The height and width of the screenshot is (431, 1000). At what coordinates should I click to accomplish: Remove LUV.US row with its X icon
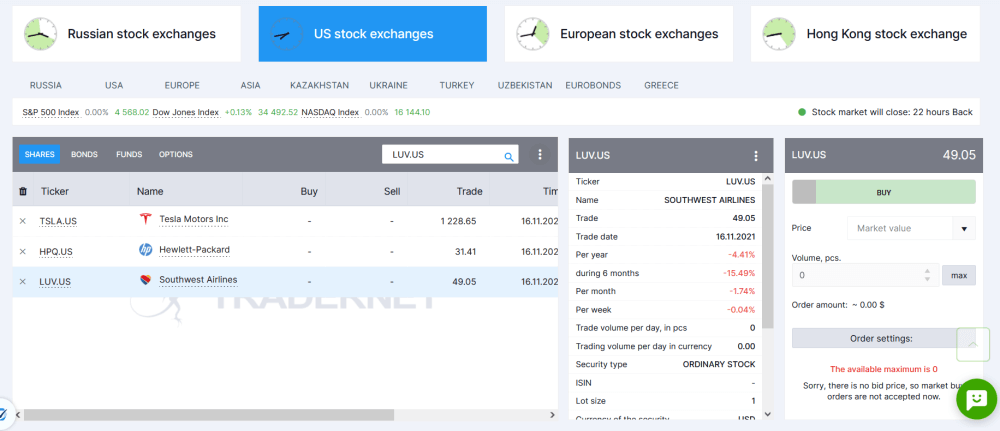coord(23,281)
